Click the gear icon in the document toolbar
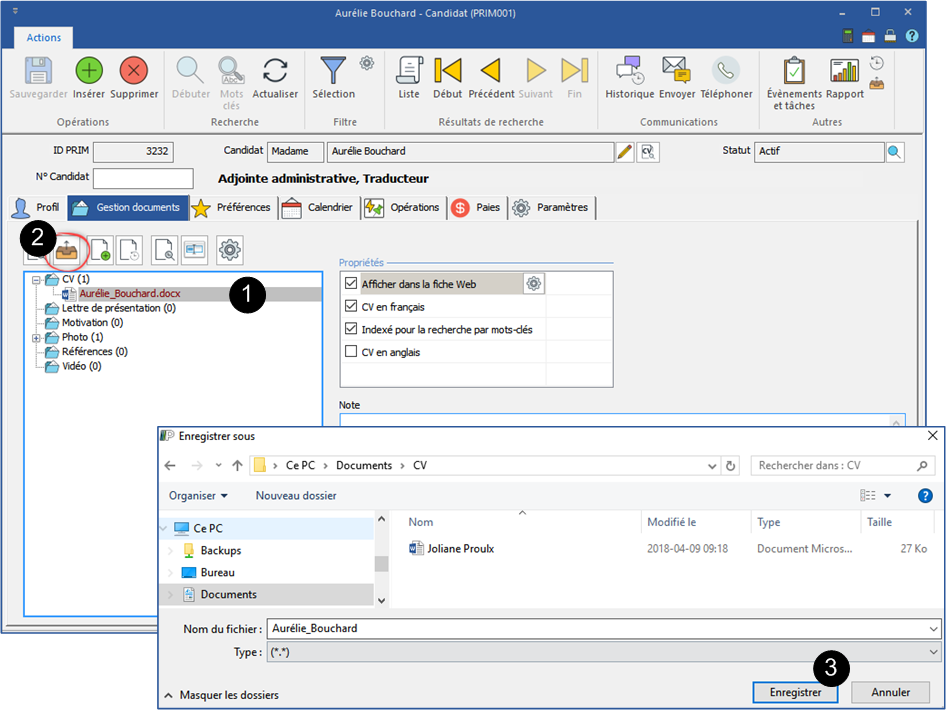 click(230, 250)
